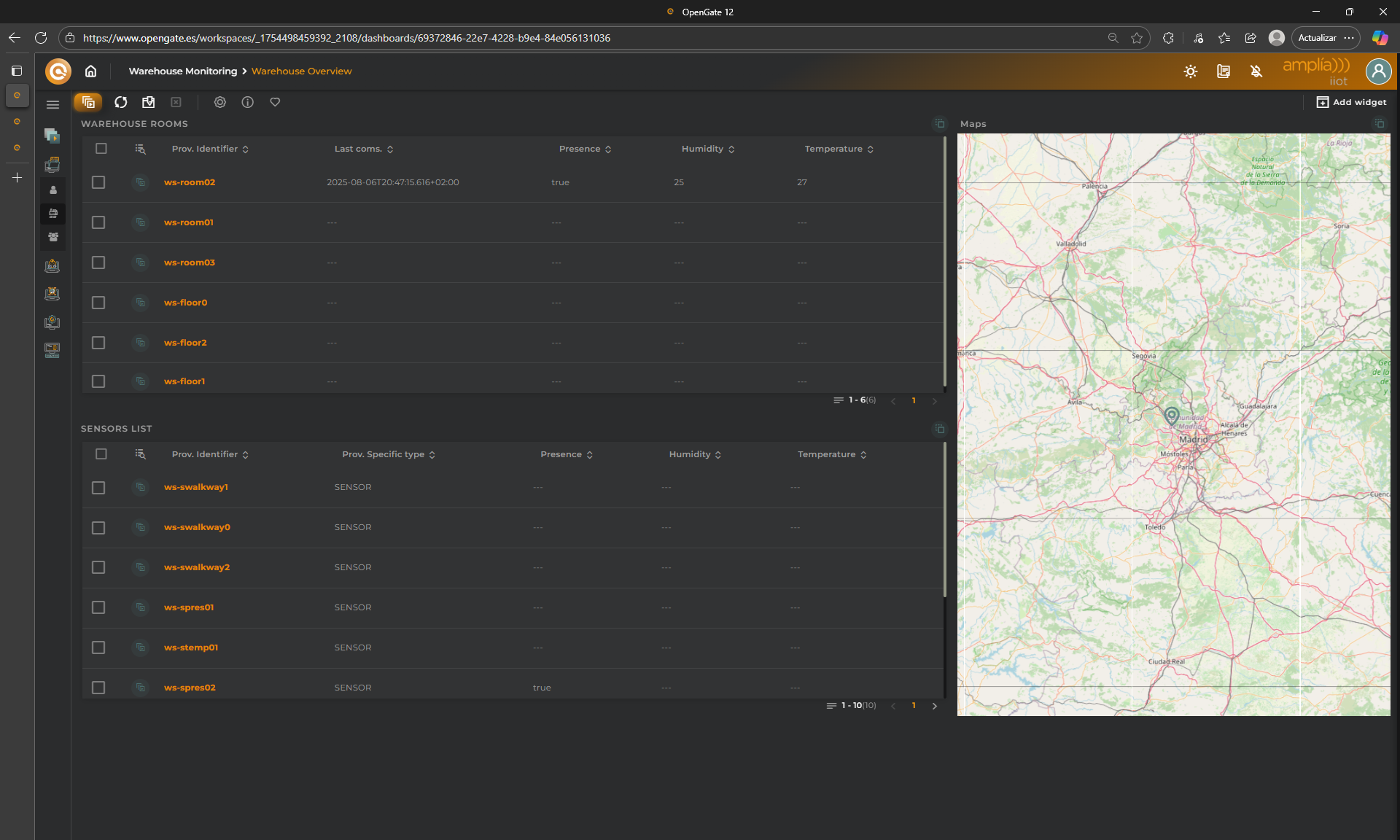Check the ws-room02 row checkbox

click(x=98, y=182)
